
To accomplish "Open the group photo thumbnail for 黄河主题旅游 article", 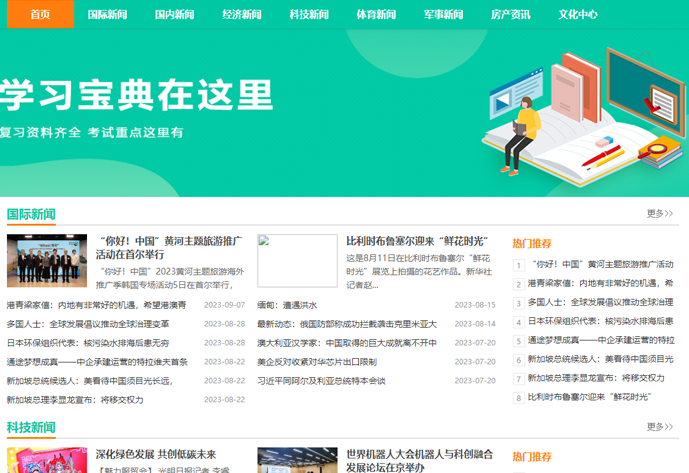I will point(47,260).
